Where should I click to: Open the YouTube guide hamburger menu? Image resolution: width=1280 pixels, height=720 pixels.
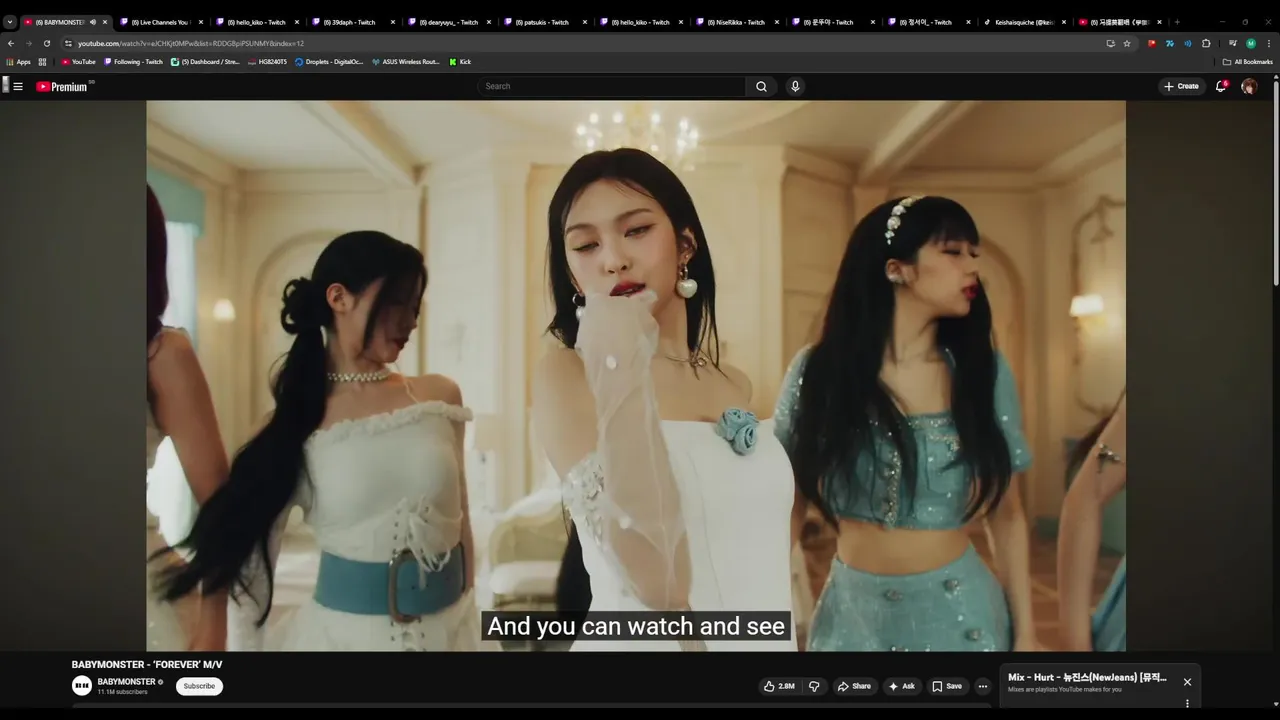coord(17,86)
